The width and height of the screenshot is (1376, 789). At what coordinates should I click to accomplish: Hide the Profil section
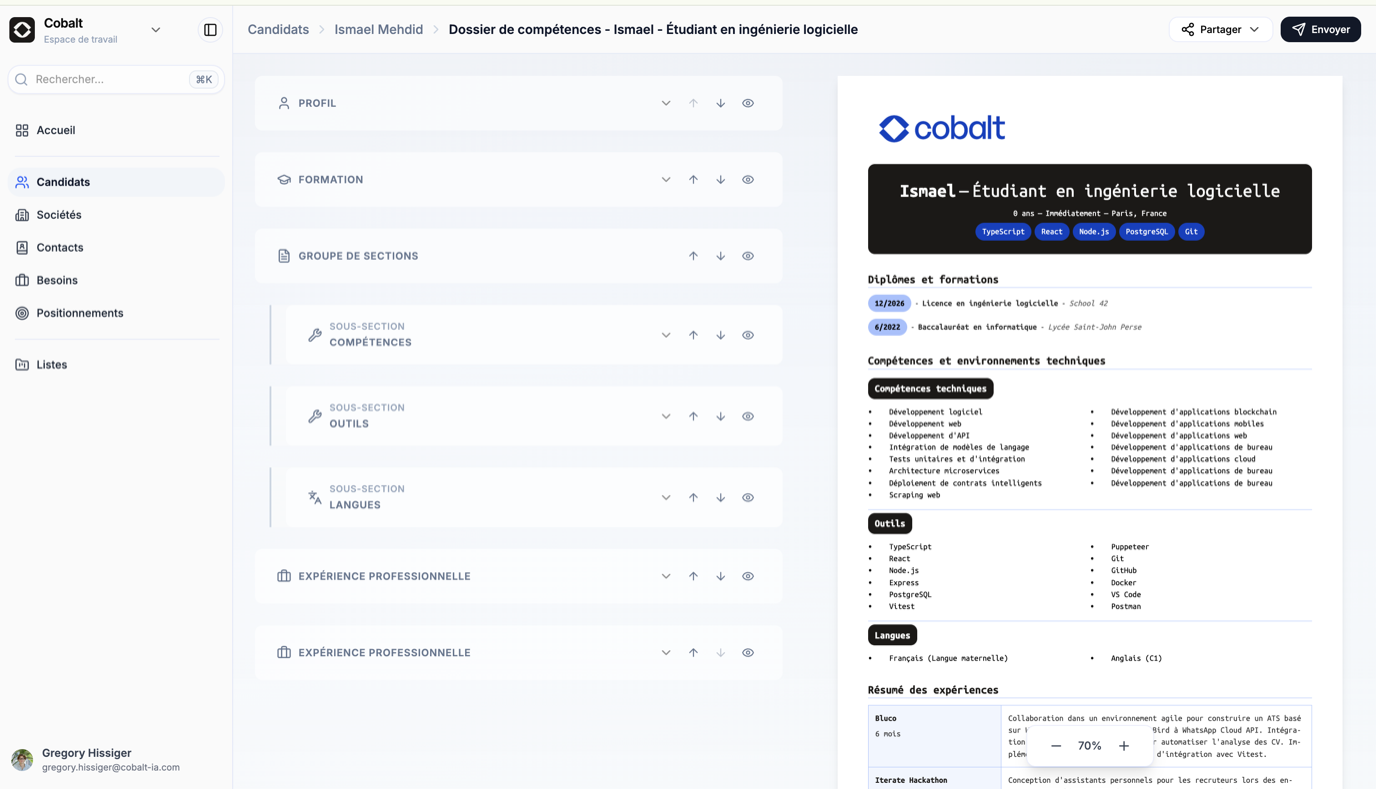(x=748, y=103)
